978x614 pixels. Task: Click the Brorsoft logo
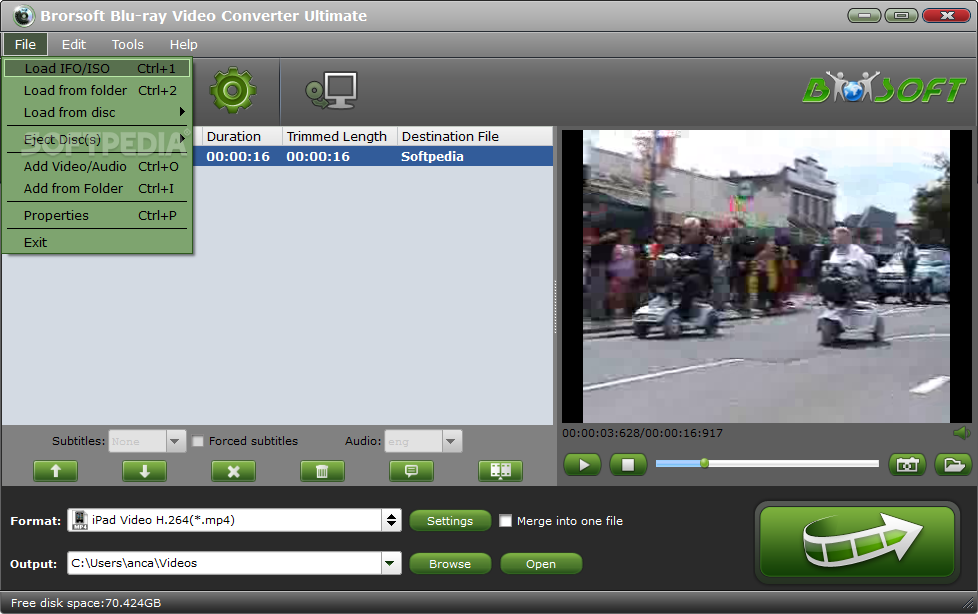884,89
